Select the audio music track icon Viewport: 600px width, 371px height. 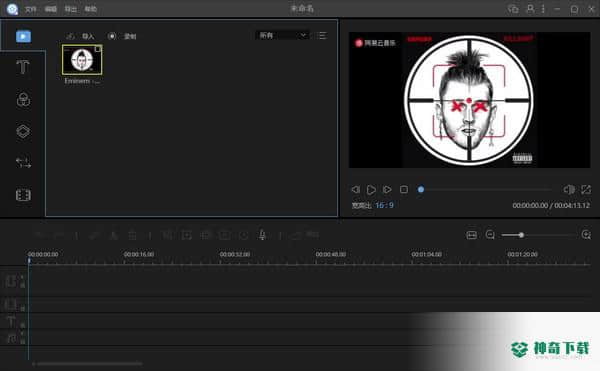point(11,338)
